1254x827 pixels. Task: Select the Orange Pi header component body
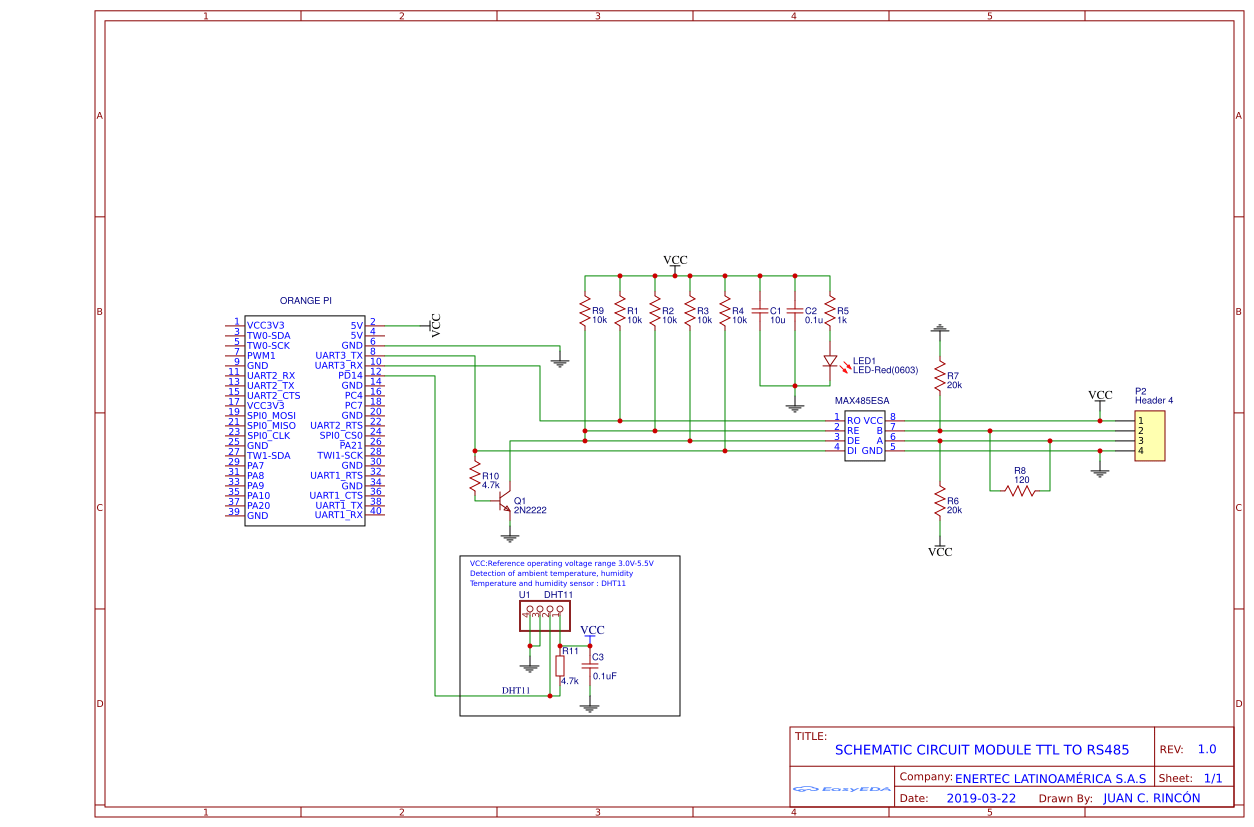pos(305,420)
